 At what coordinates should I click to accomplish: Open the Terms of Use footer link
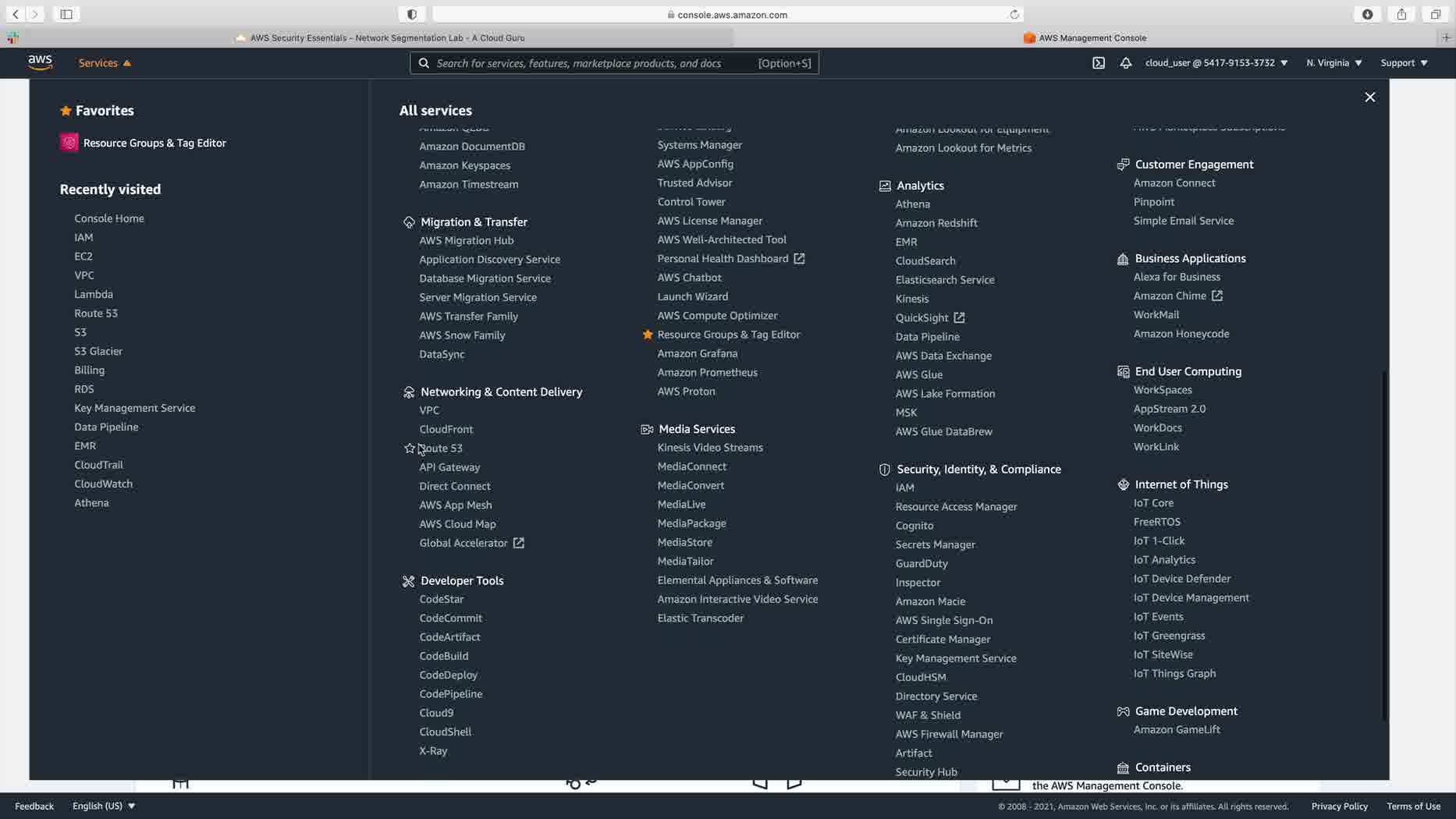pyautogui.click(x=1413, y=806)
